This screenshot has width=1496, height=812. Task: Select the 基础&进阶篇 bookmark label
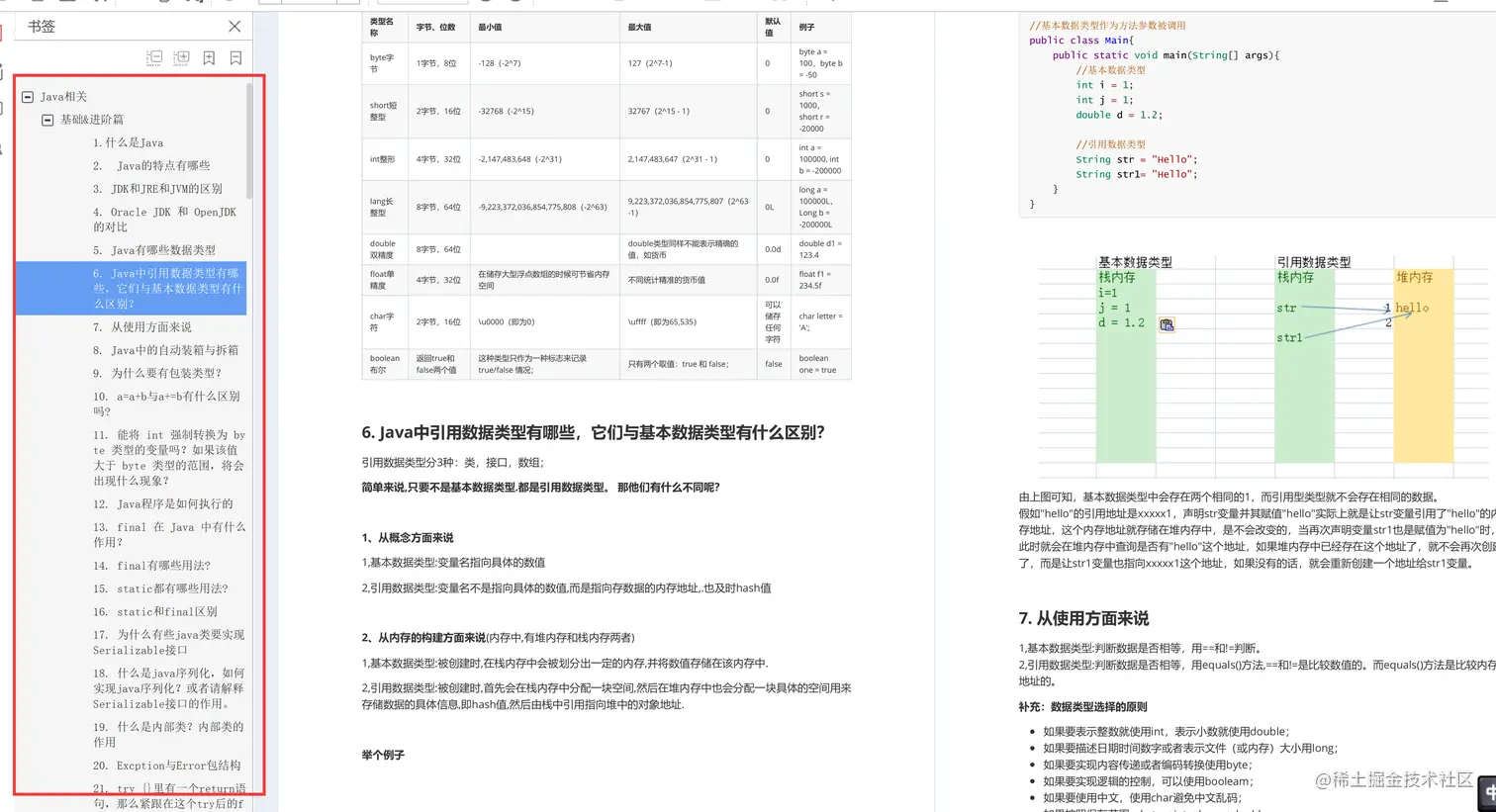point(92,120)
